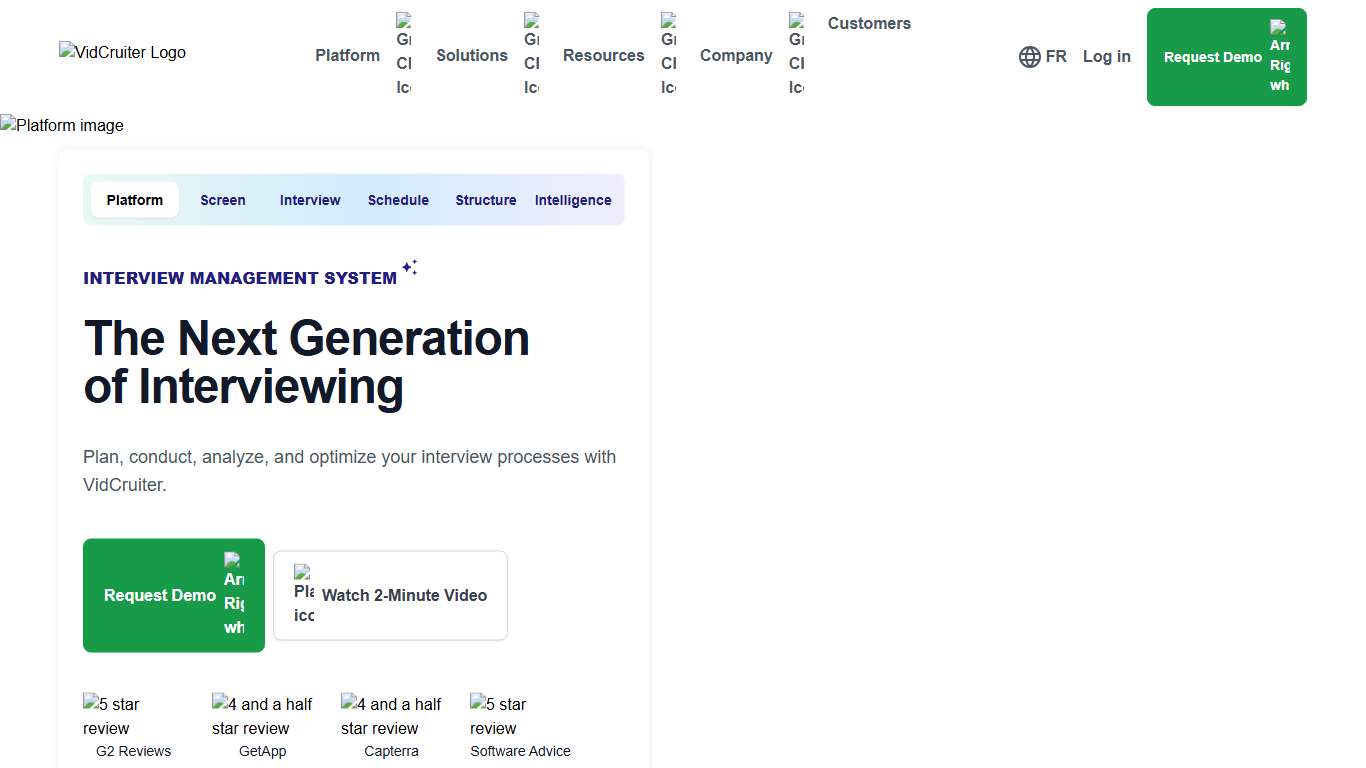This screenshot has width=1366, height=768.
Task: Click the Capterra star rating icon
Action: coord(388,713)
